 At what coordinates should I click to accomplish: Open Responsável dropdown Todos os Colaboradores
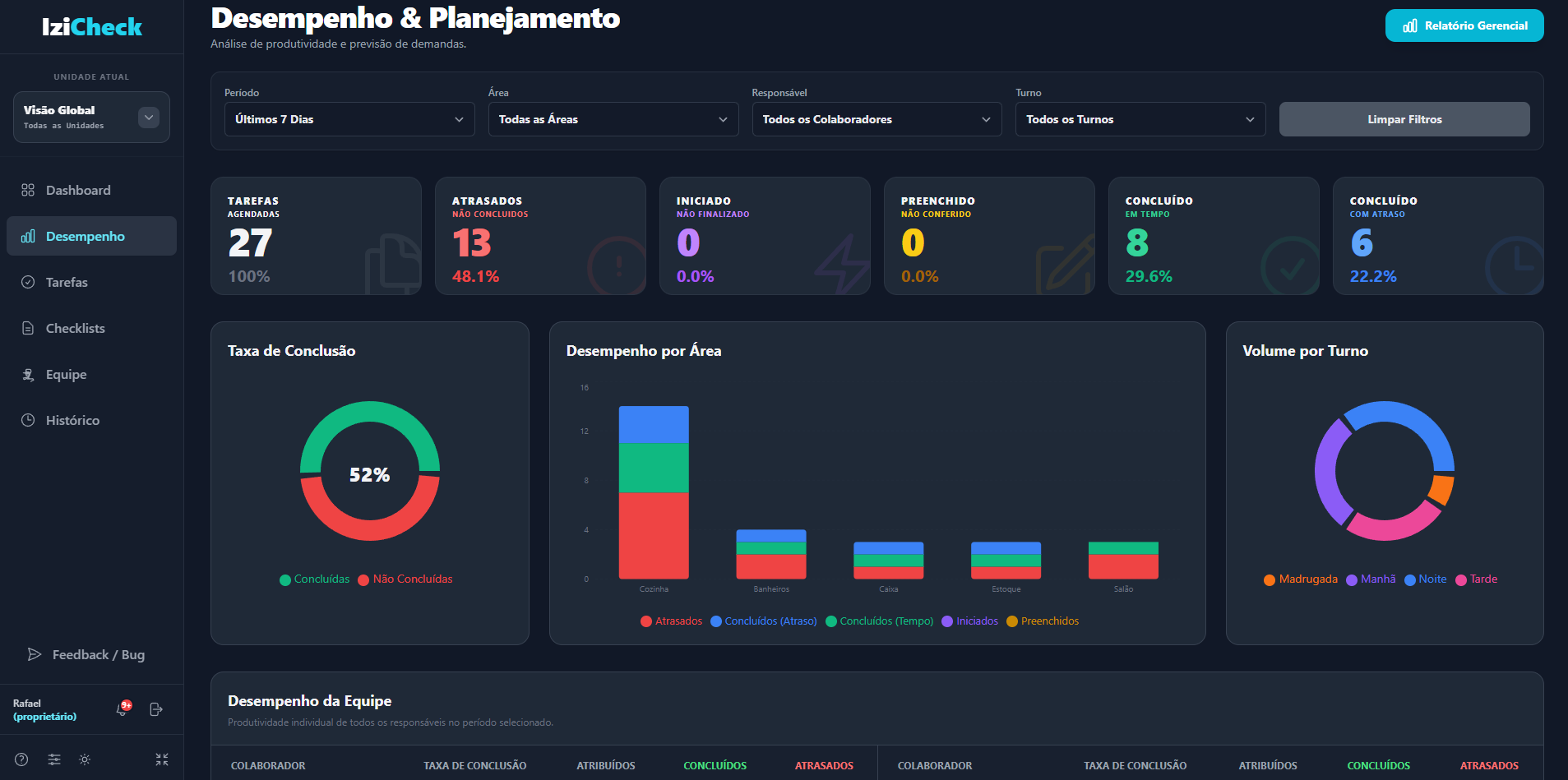877,119
